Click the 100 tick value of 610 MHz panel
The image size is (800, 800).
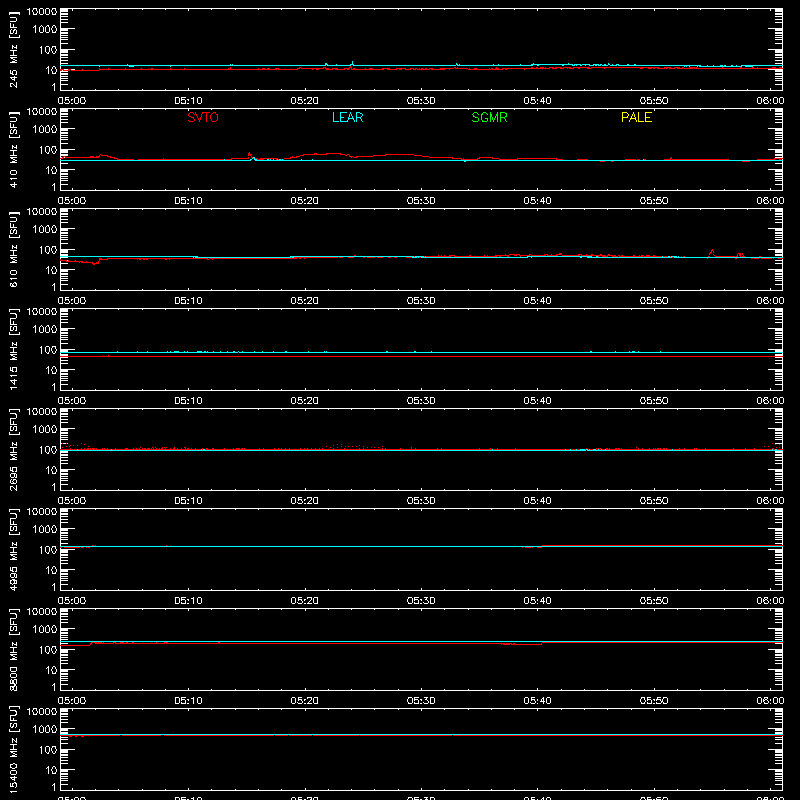coord(48,250)
